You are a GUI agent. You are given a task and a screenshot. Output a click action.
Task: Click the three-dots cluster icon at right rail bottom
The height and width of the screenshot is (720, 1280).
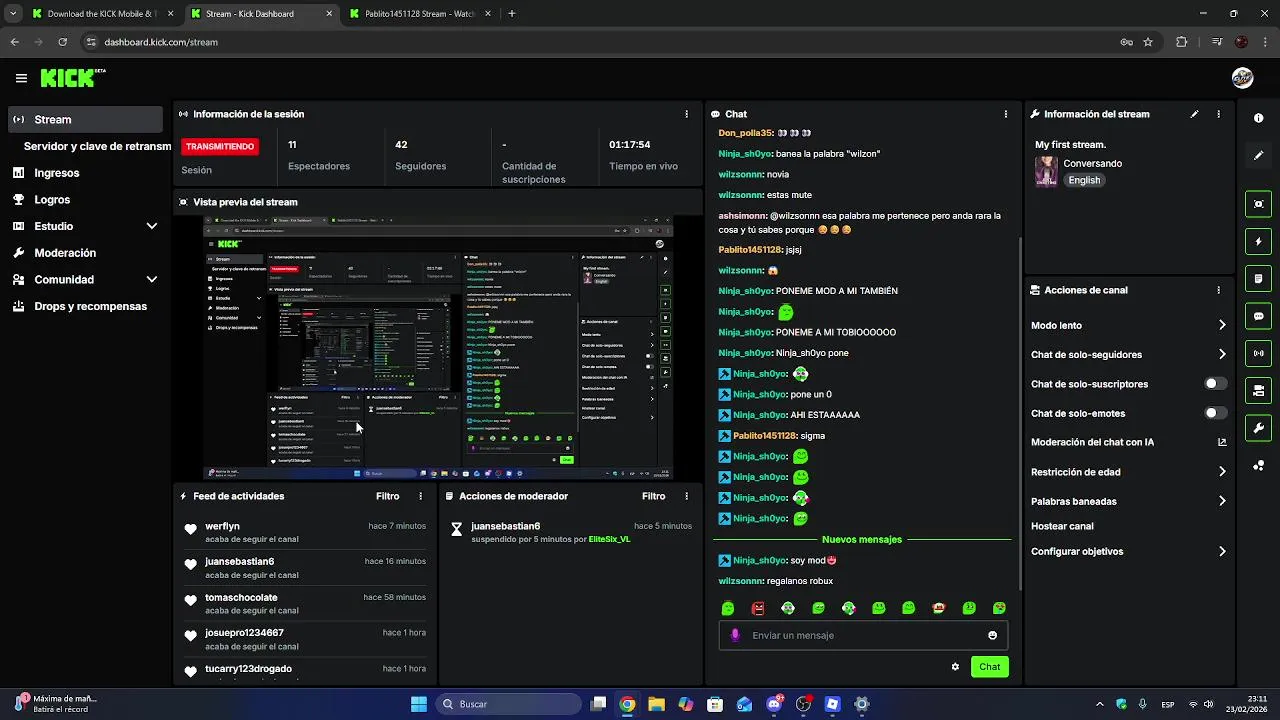(x=1259, y=465)
